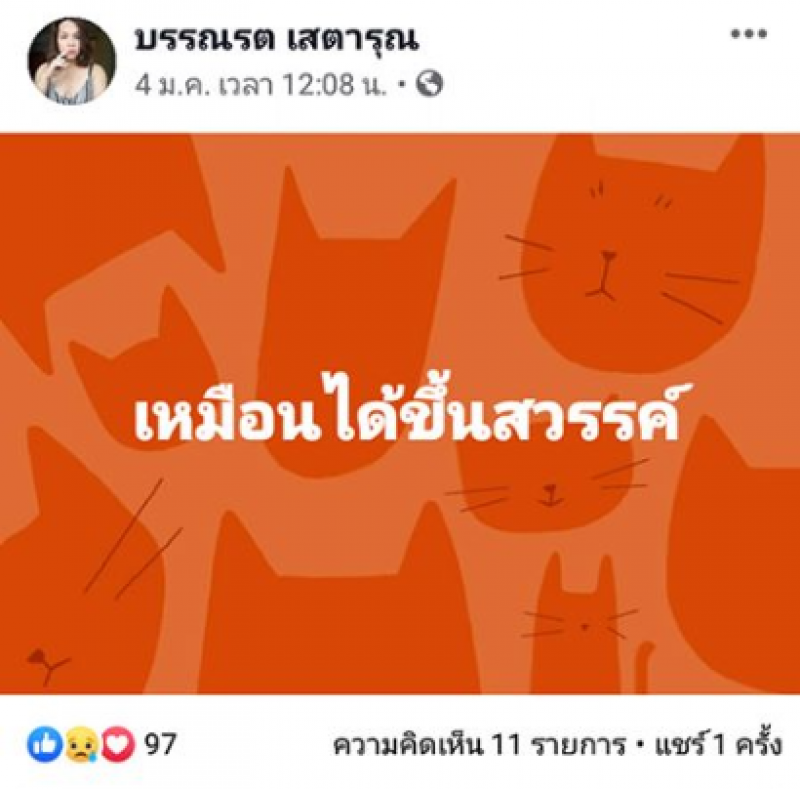Open the circular profile picture of the poster
The image size is (800, 789).
pyautogui.click(x=71, y=61)
